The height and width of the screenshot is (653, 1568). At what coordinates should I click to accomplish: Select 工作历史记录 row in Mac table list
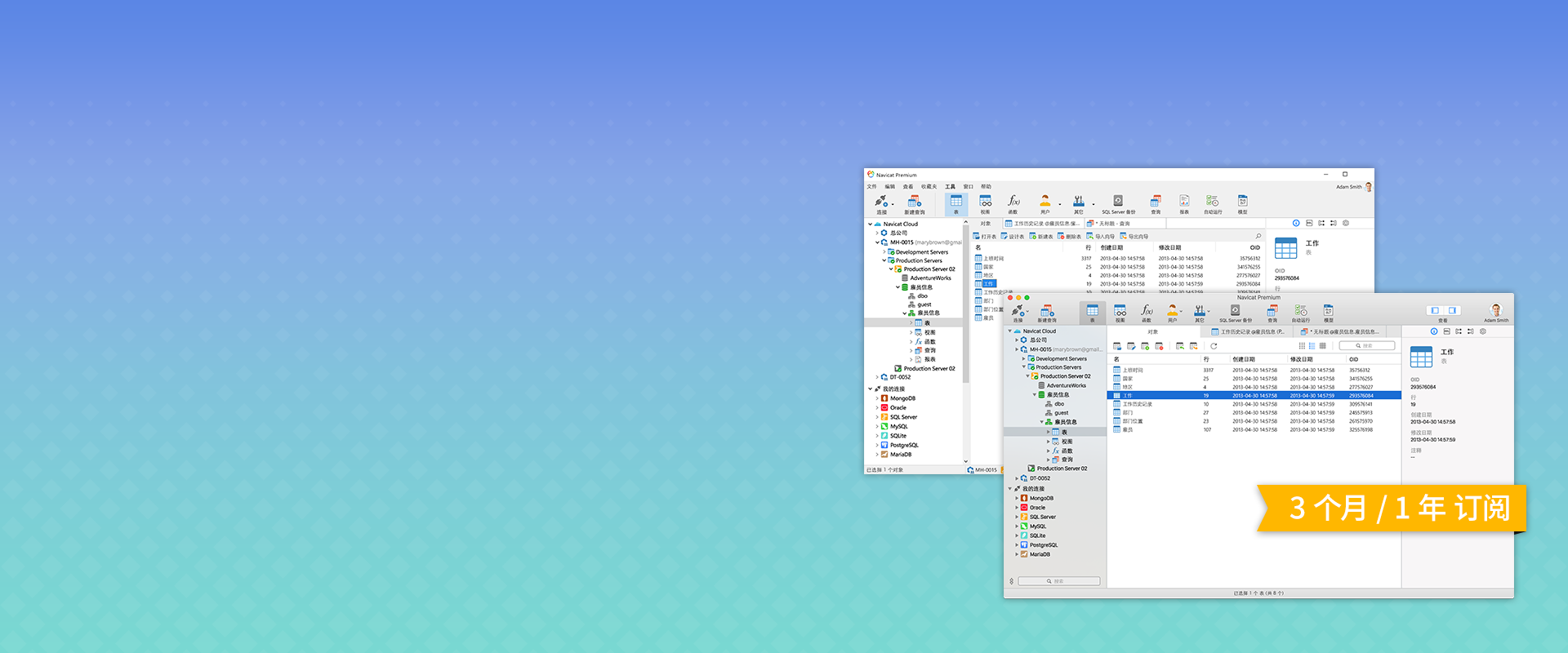coord(1254,404)
